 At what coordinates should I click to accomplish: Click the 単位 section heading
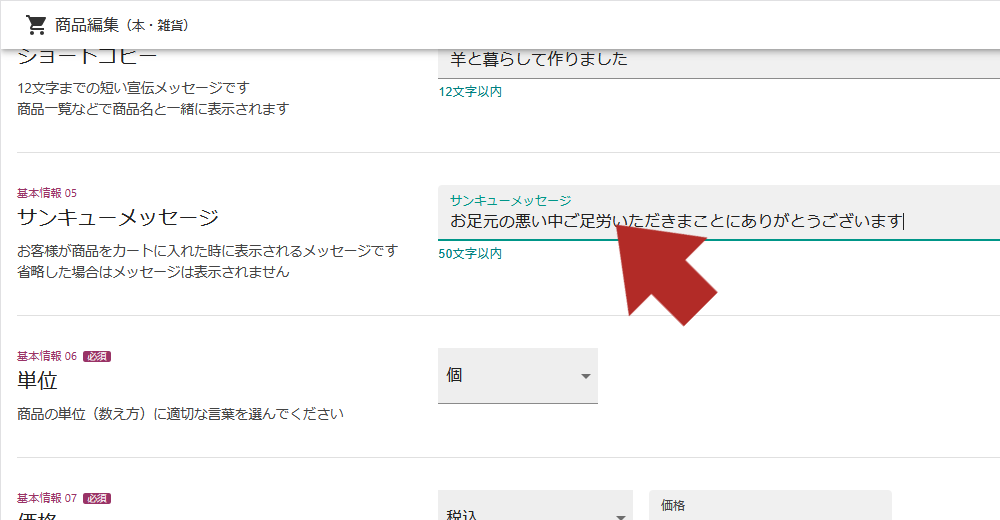[37, 380]
